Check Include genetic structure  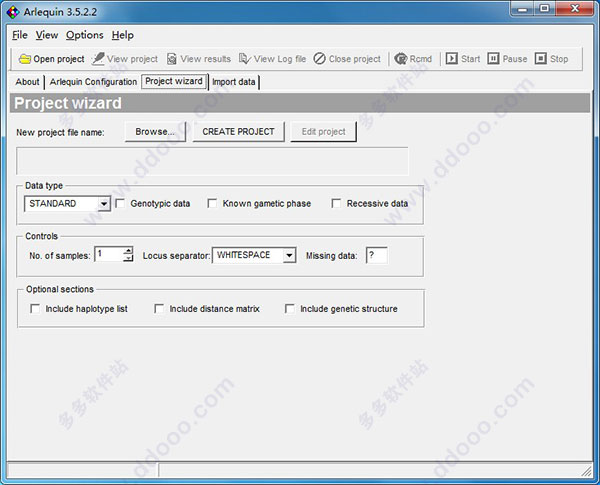click(x=290, y=309)
